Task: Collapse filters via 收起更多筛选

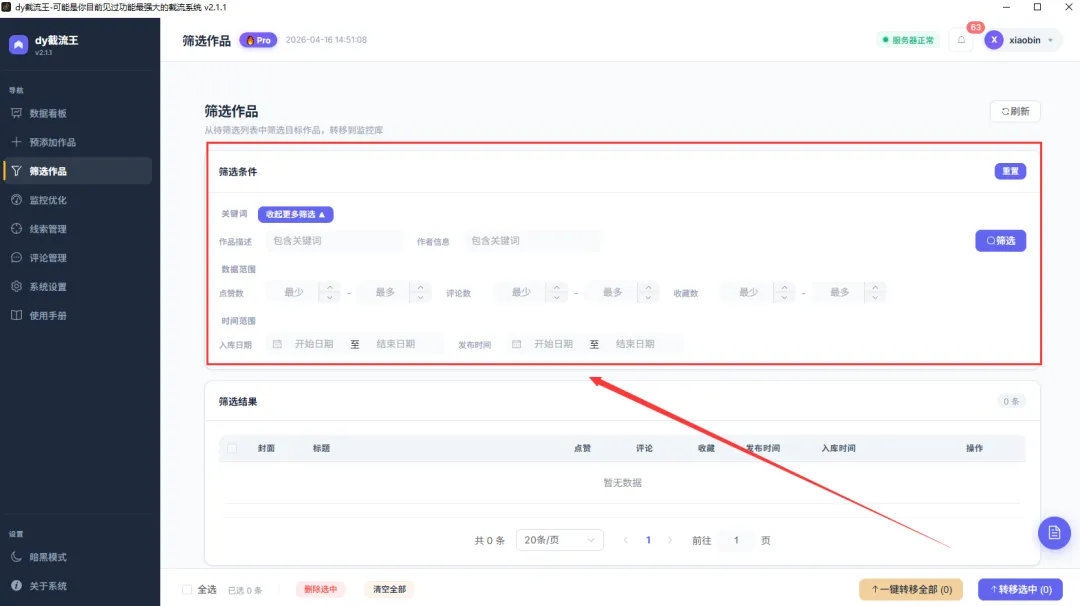Action: pyautogui.click(x=298, y=214)
